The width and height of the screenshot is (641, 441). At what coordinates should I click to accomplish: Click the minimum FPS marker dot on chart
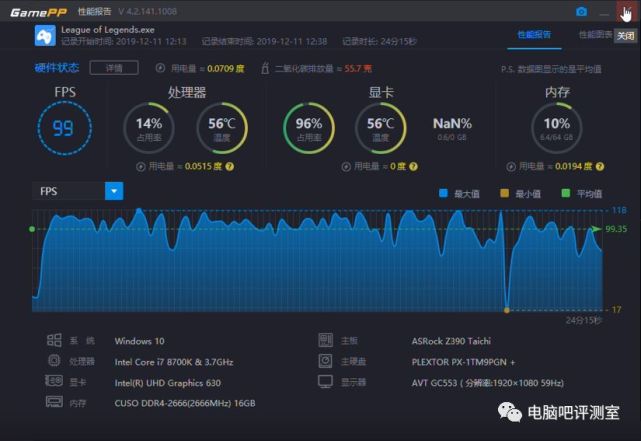click(x=507, y=310)
